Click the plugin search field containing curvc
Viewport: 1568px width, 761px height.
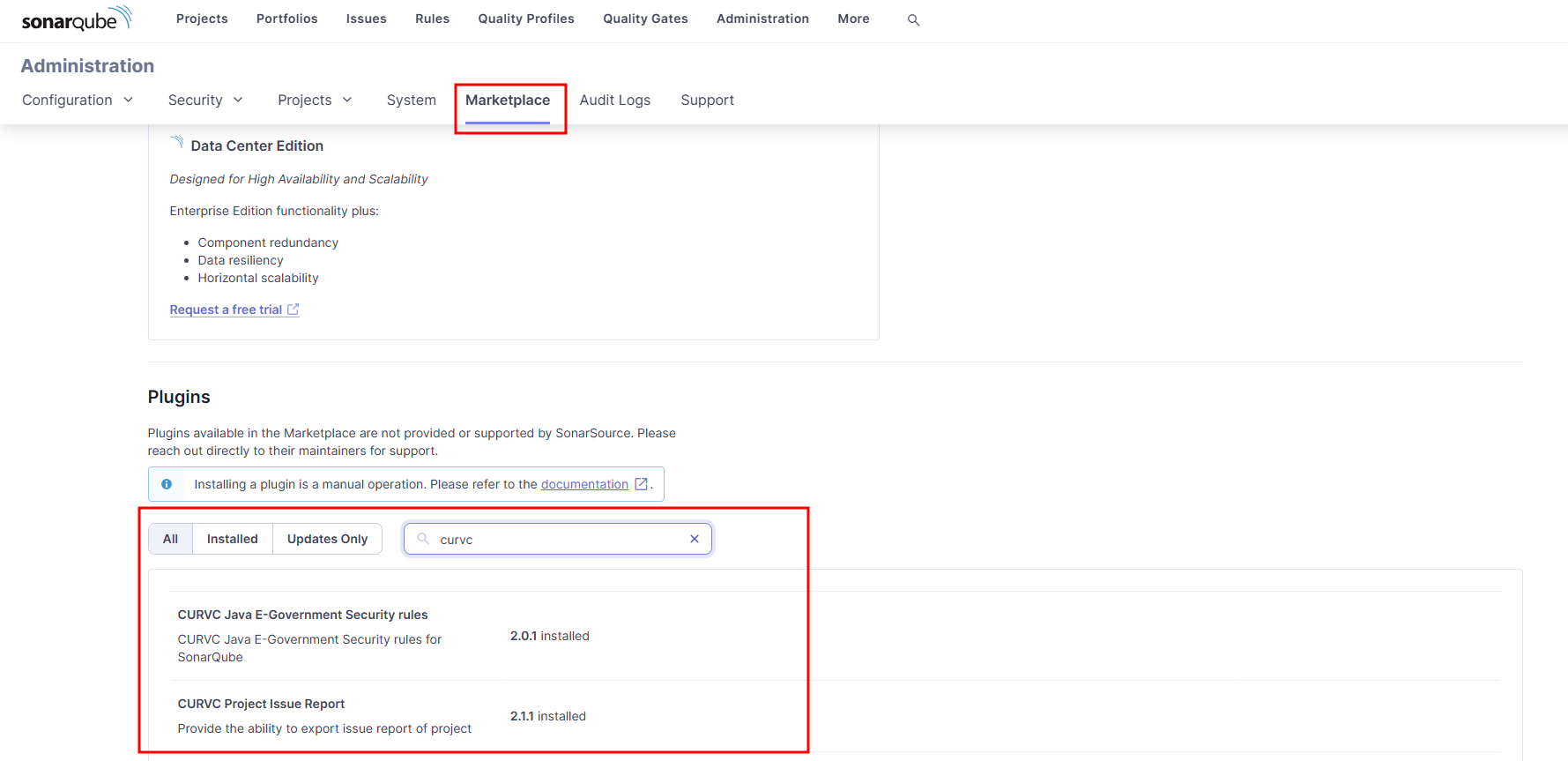558,539
